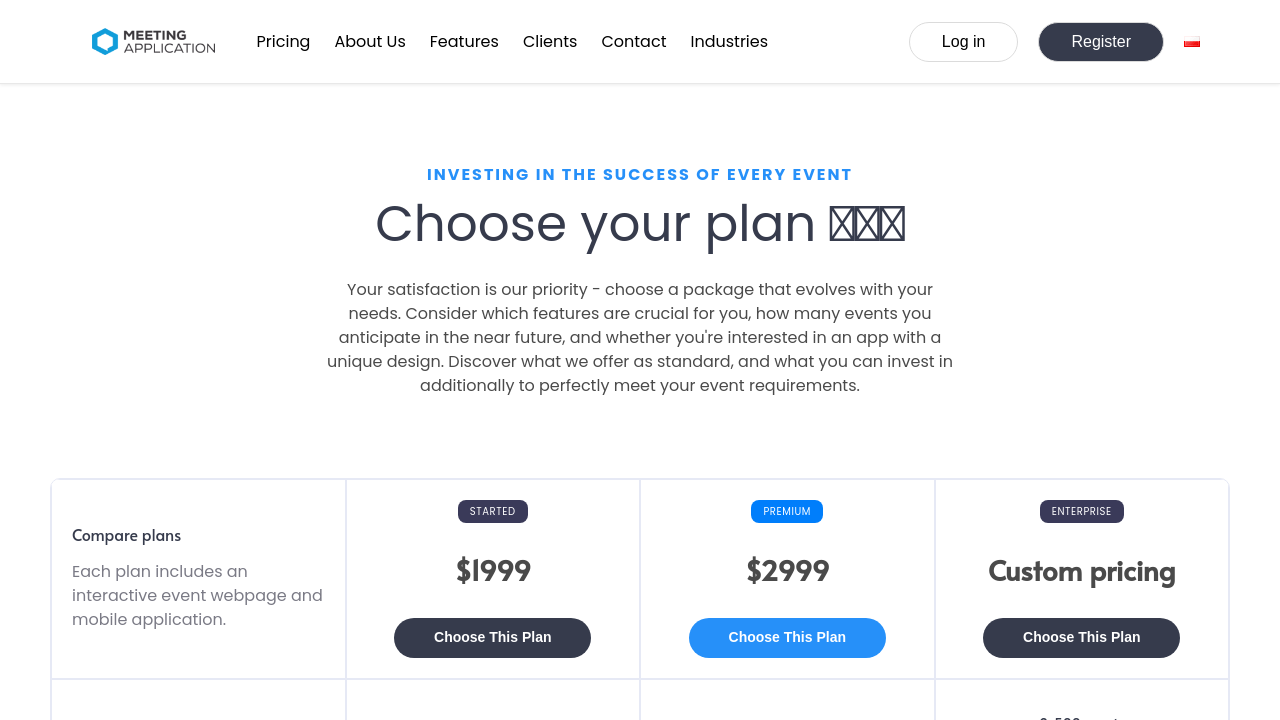
Task: Choose the Started $1999 plan
Action: point(492,638)
